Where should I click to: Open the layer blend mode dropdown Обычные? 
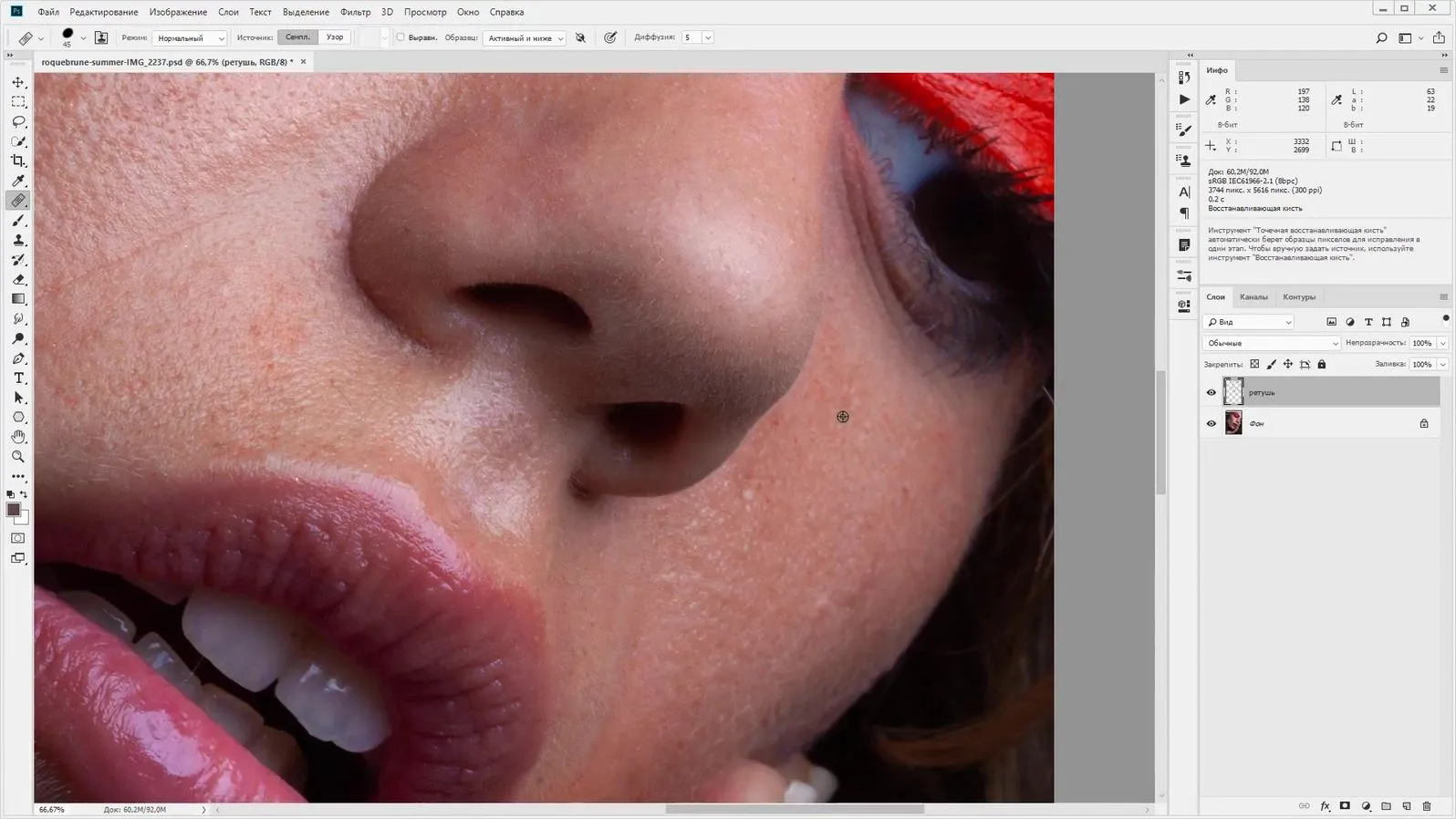[1272, 343]
